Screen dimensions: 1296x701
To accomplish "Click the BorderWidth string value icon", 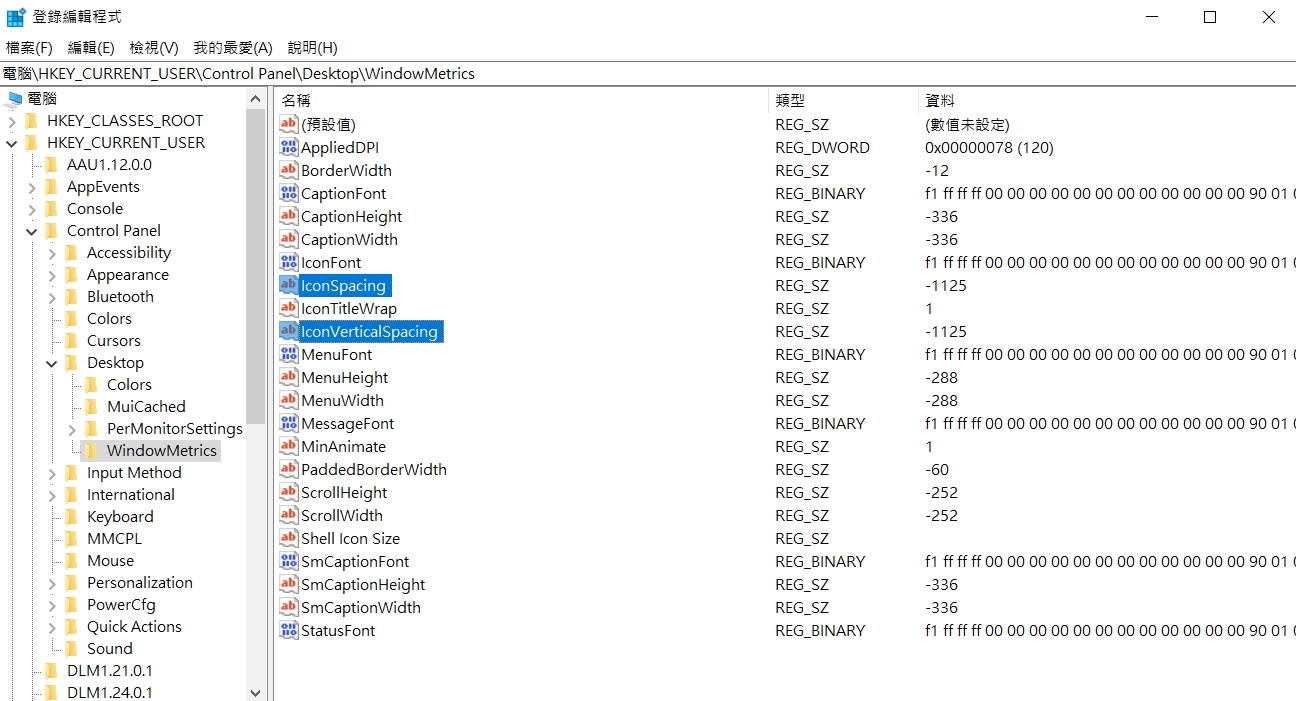I will click(288, 170).
